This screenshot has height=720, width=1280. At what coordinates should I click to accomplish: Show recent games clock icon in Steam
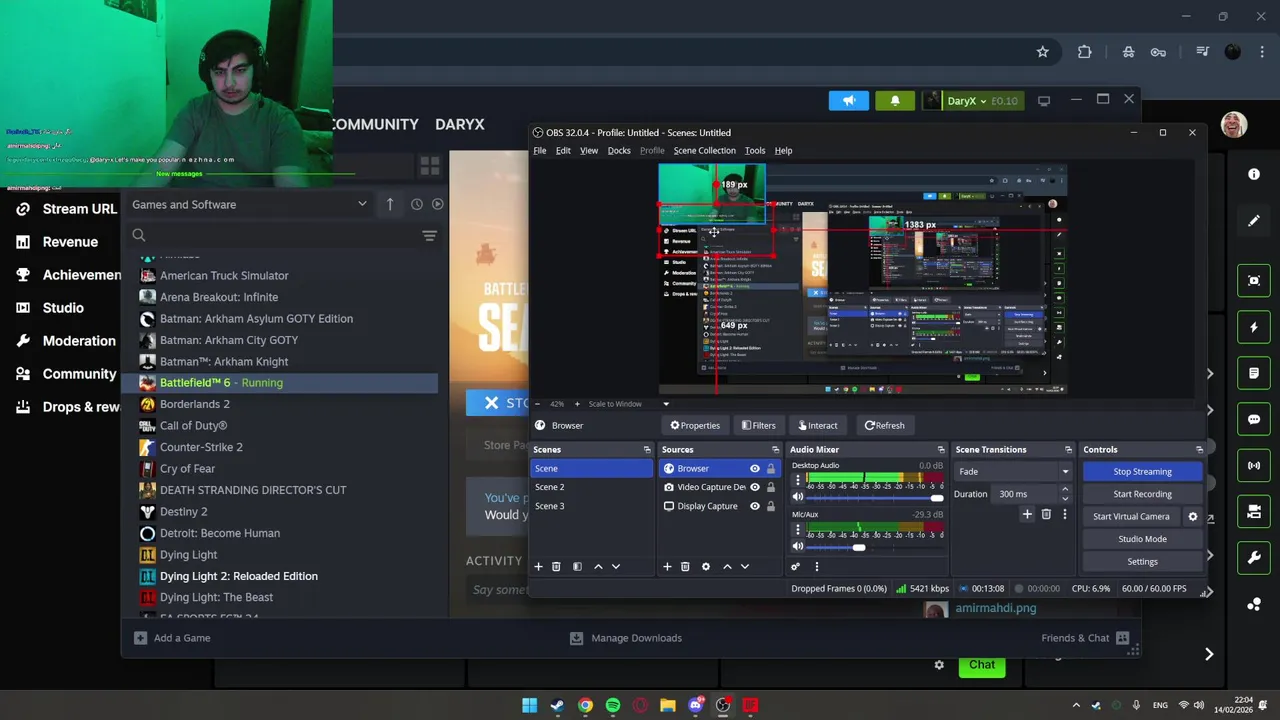click(x=417, y=204)
